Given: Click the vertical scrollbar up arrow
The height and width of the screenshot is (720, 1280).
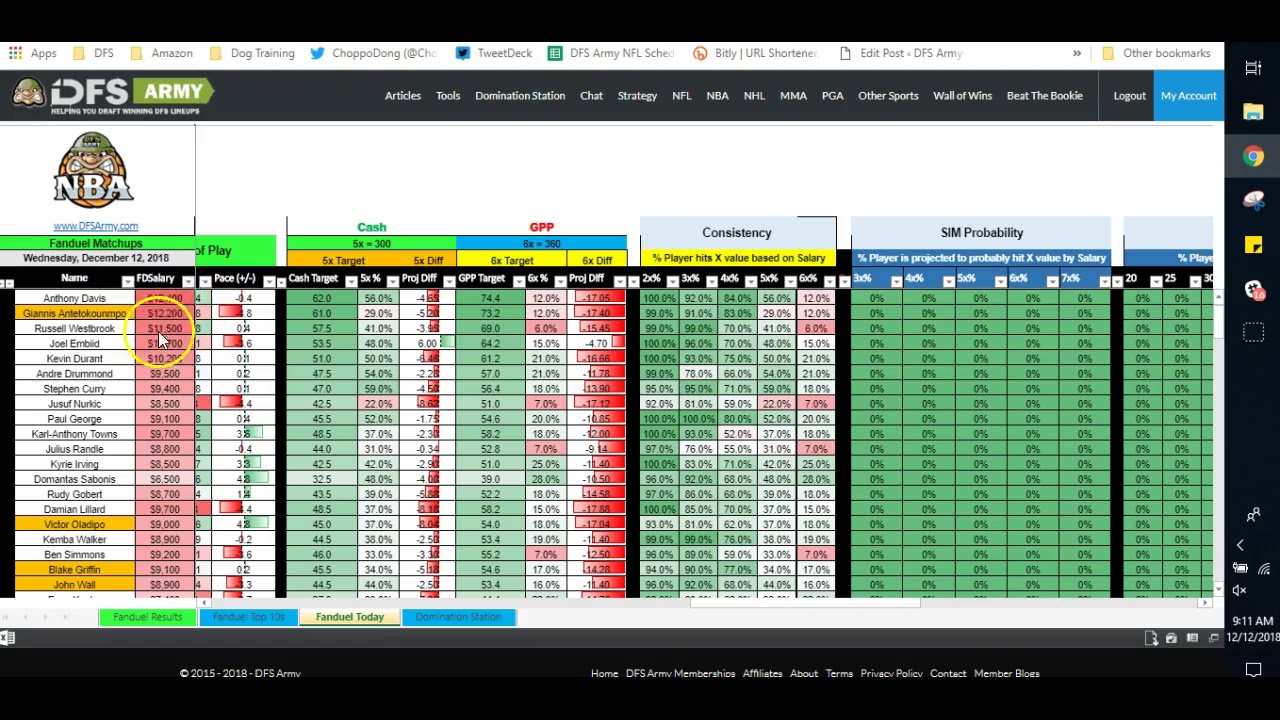Looking at the screenshot, I should point(1219,298).
